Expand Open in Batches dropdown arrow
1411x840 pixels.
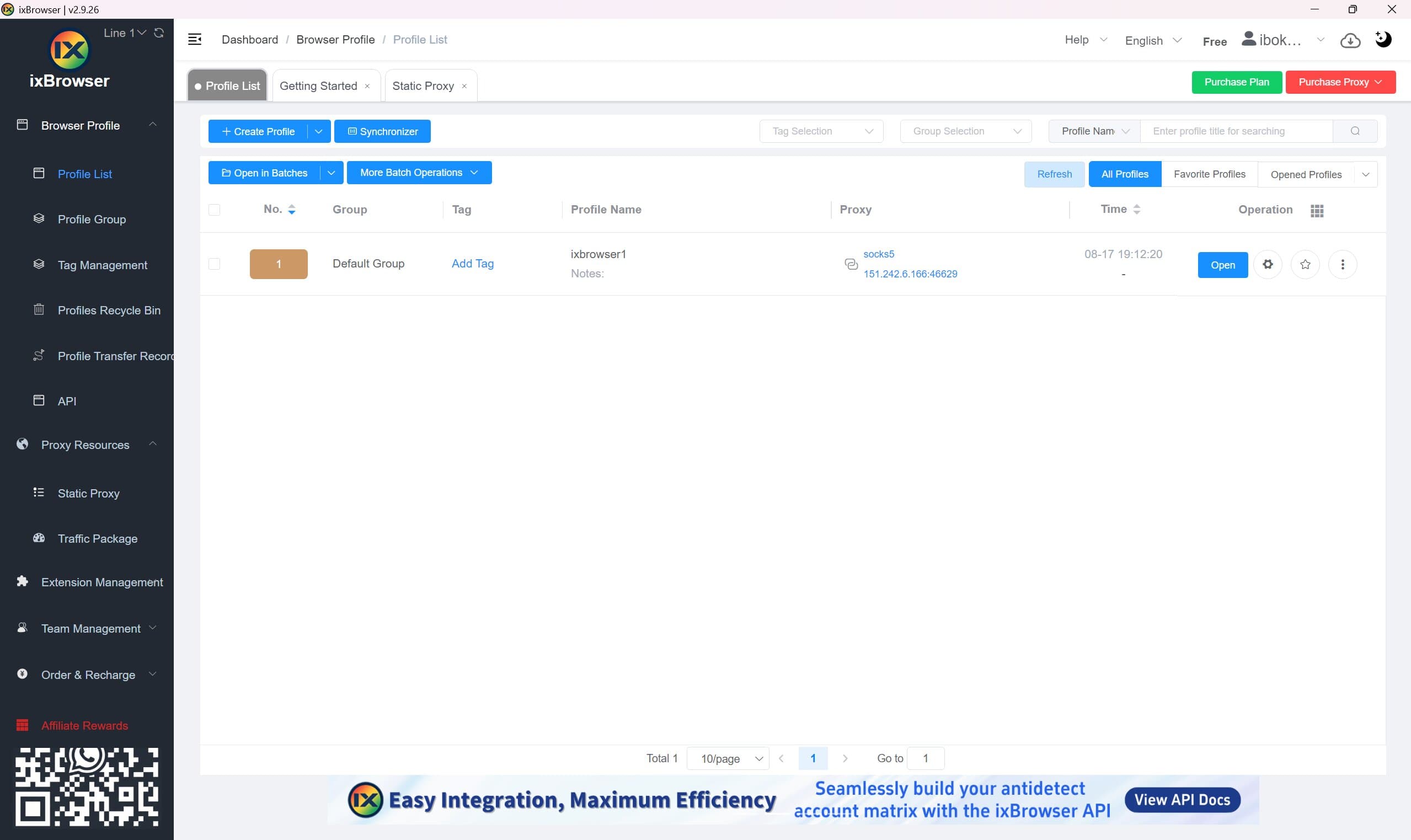(x=332, y=173)
